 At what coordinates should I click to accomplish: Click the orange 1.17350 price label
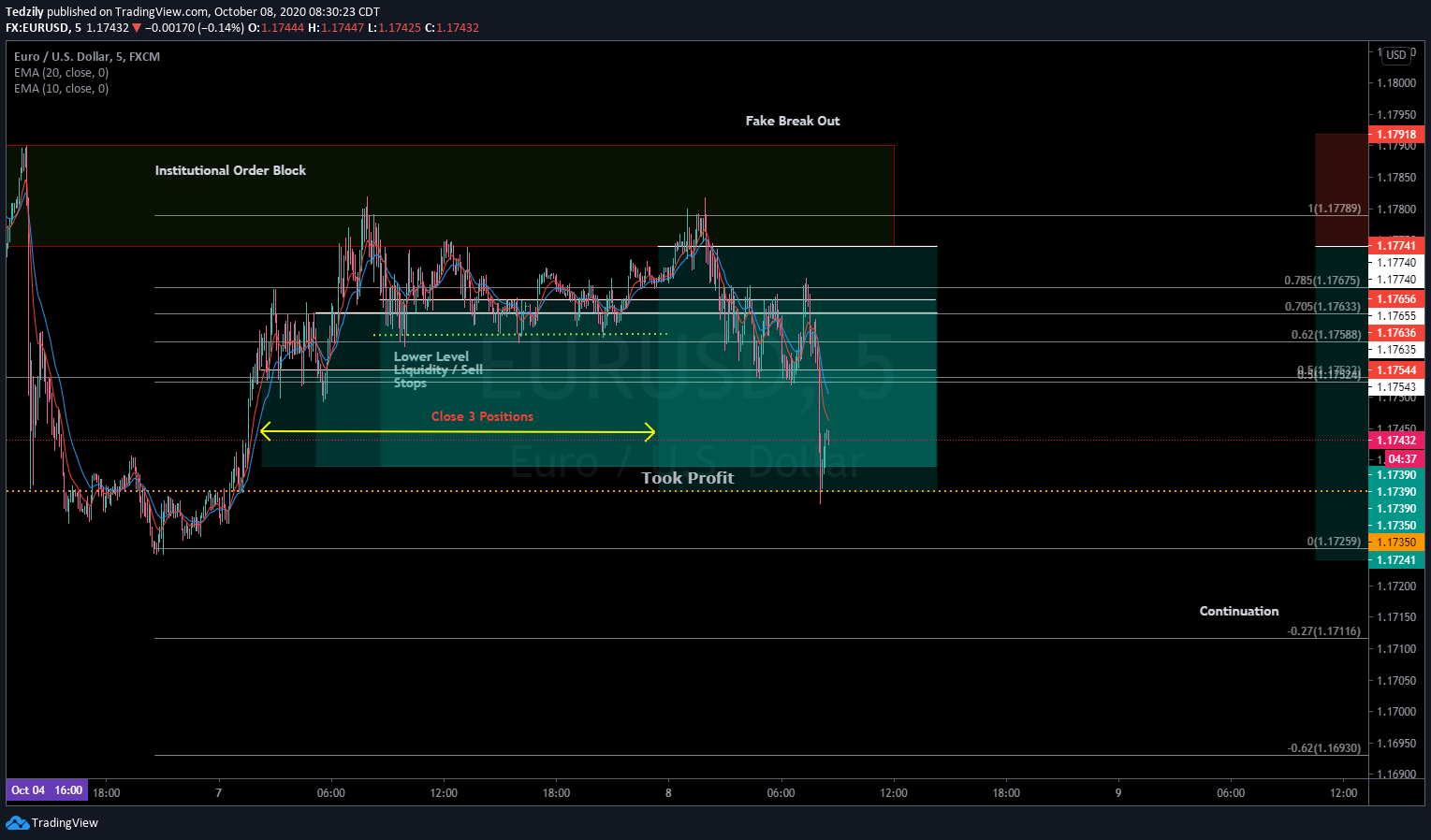[1396, 543]
